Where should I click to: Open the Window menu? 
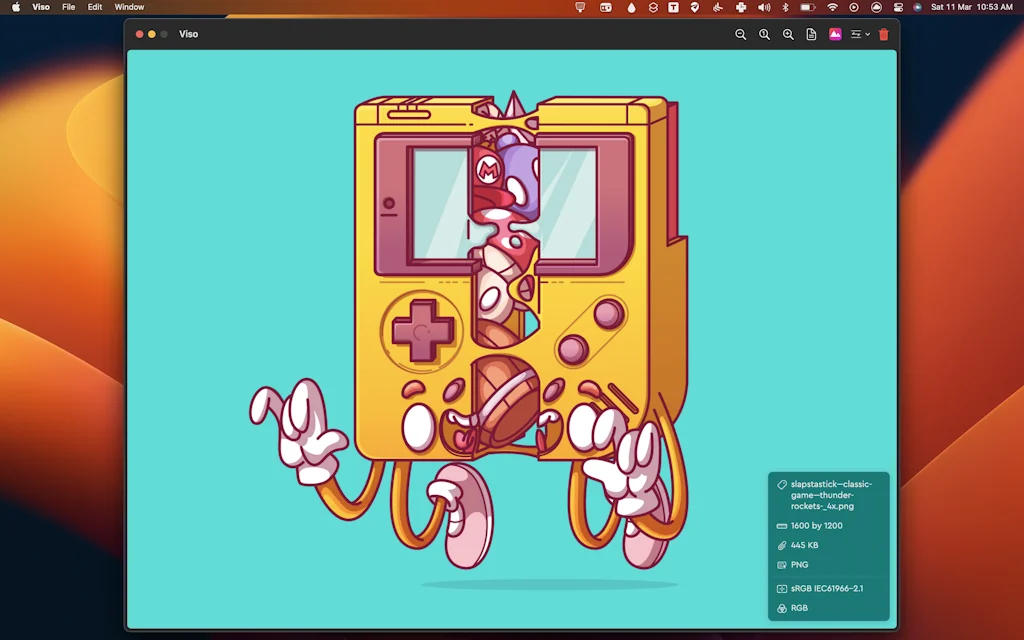point(129,7)
